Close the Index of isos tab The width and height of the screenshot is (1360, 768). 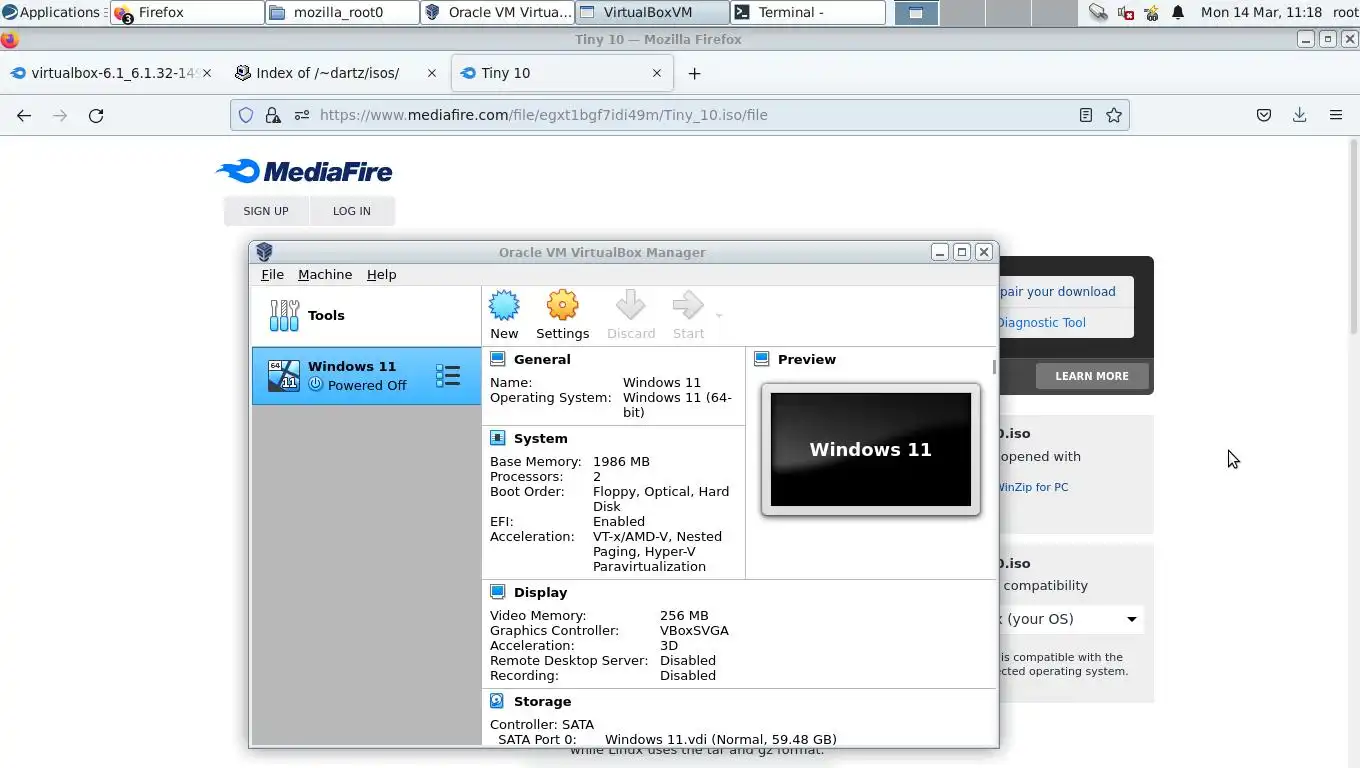(432, 73)
